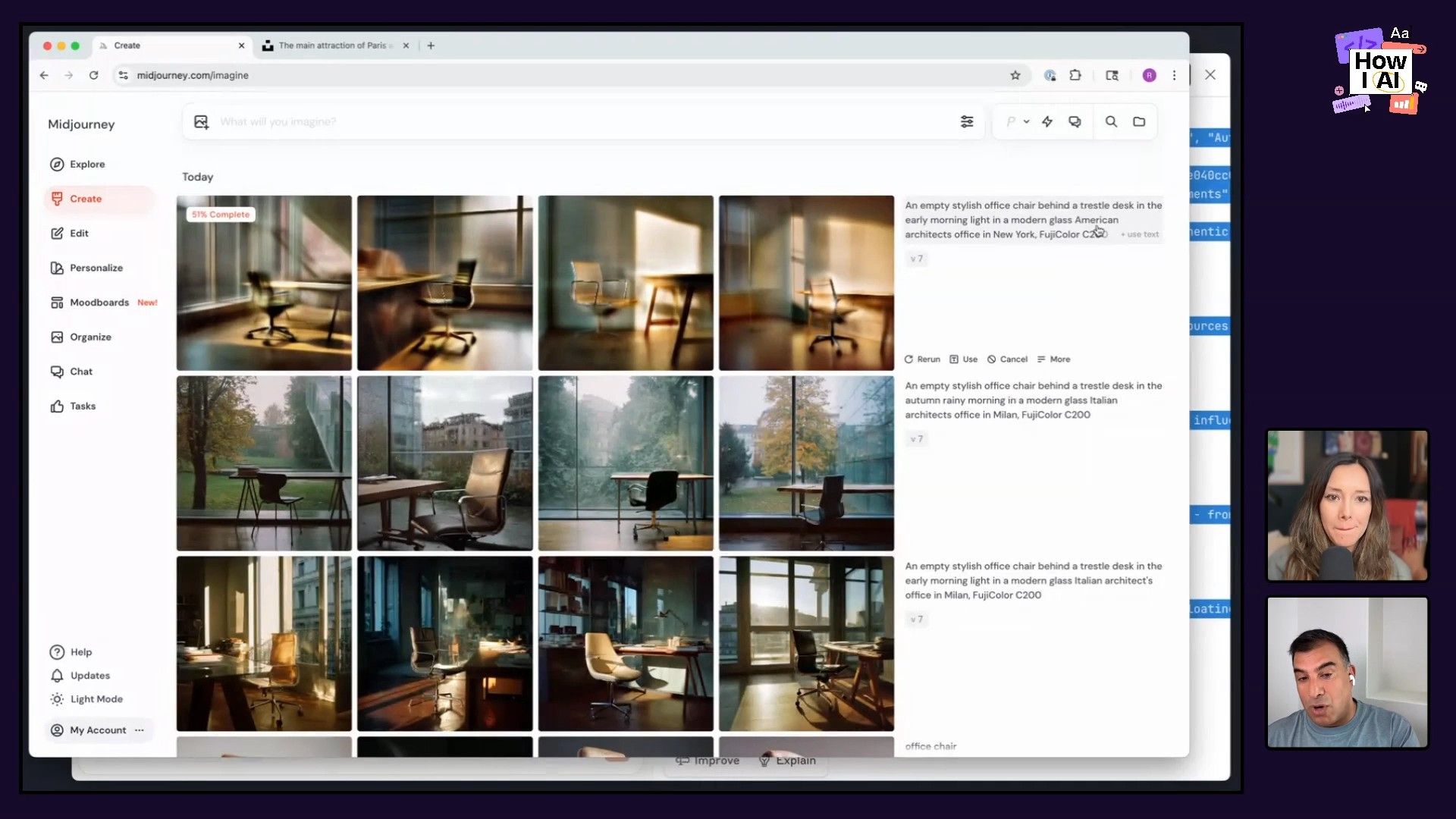
Task: Expand the personalization dropdown chevron
Action: [1027, 121]
